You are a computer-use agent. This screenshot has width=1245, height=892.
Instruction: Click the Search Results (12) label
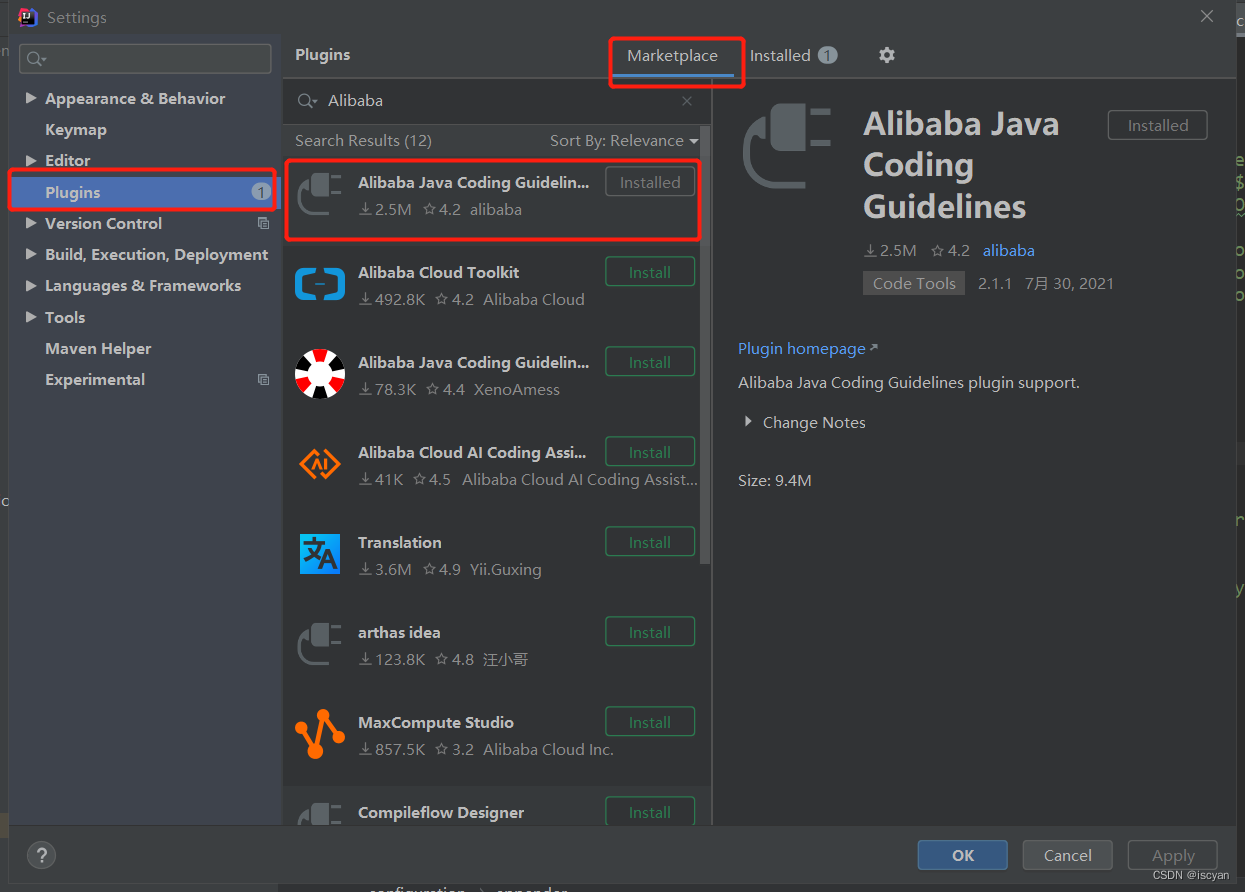[x=363, y=141]
